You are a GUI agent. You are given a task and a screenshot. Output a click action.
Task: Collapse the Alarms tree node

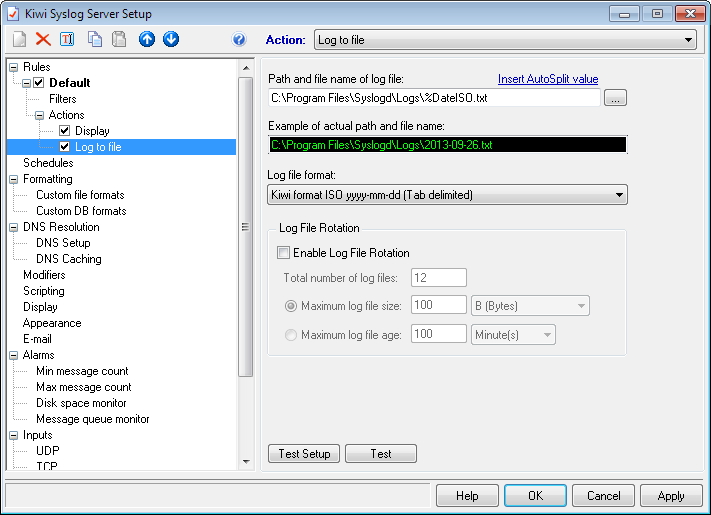13,355
